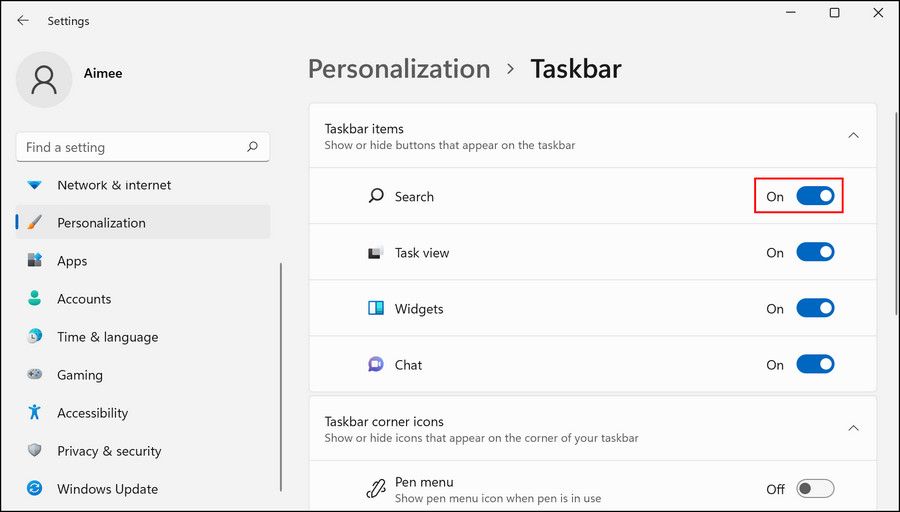Select the Accounts icon in sidebar

(35, 299)
